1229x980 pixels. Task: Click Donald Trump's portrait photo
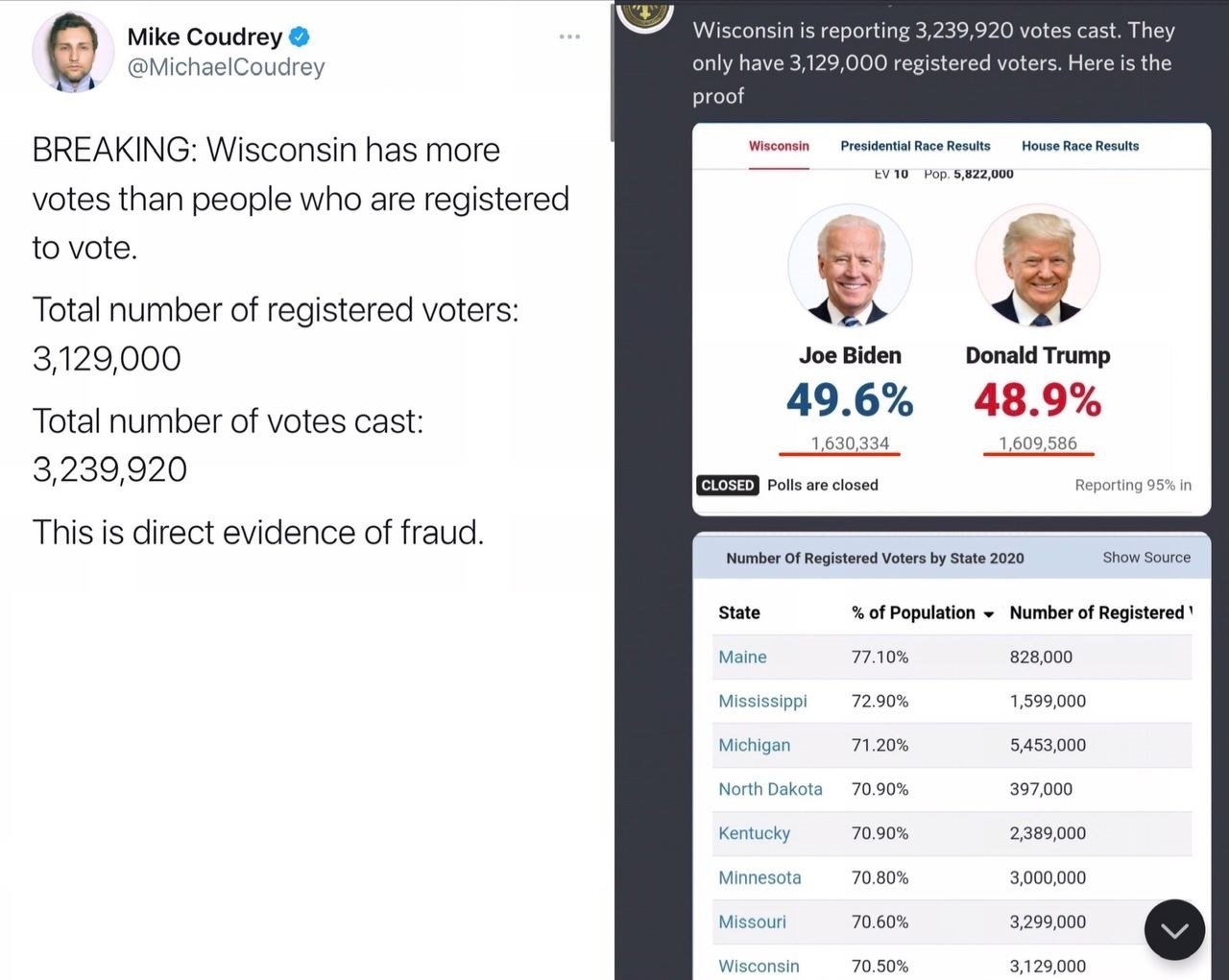(1037, 266)
